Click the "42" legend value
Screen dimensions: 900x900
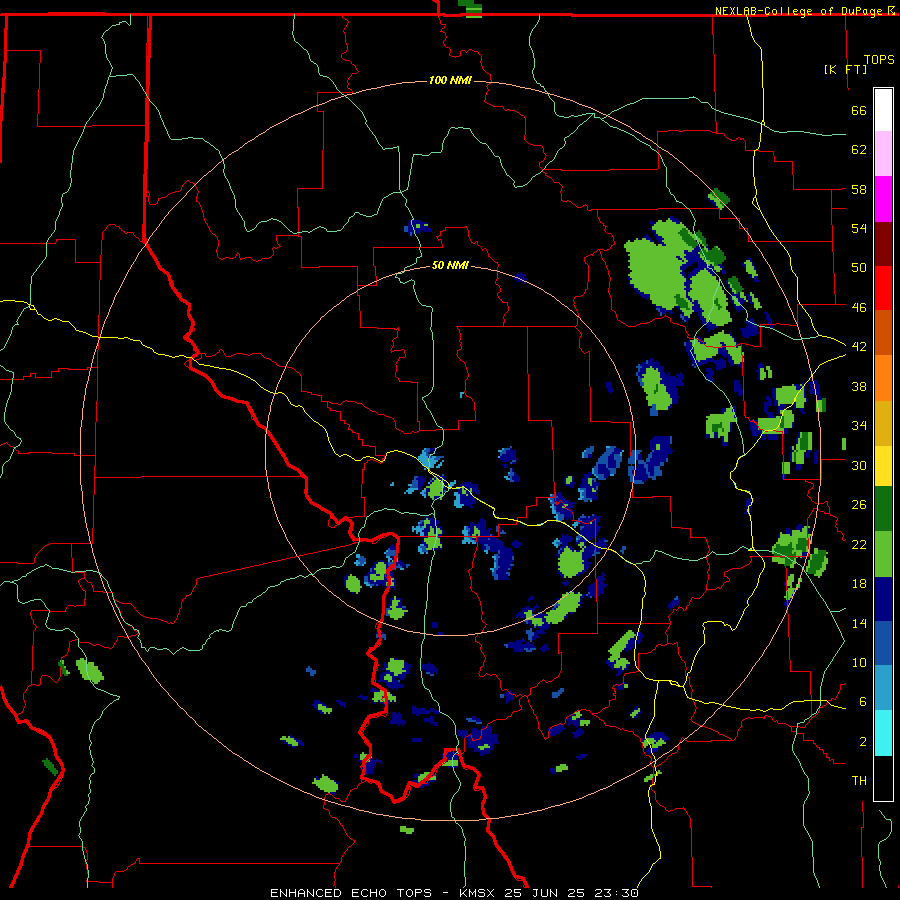click(x=859, y=346)
